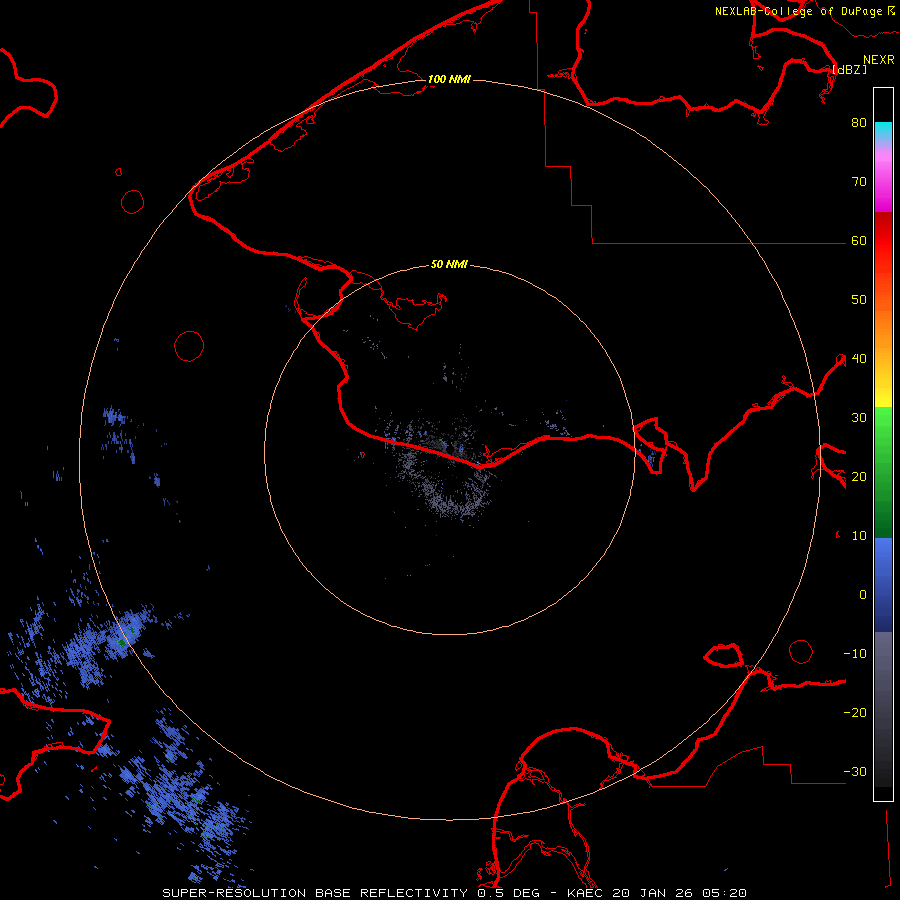The height and width of the screenshot is (900, 900).
Task: Click the blue segment of the color bar
Action: tap(883, 584)
